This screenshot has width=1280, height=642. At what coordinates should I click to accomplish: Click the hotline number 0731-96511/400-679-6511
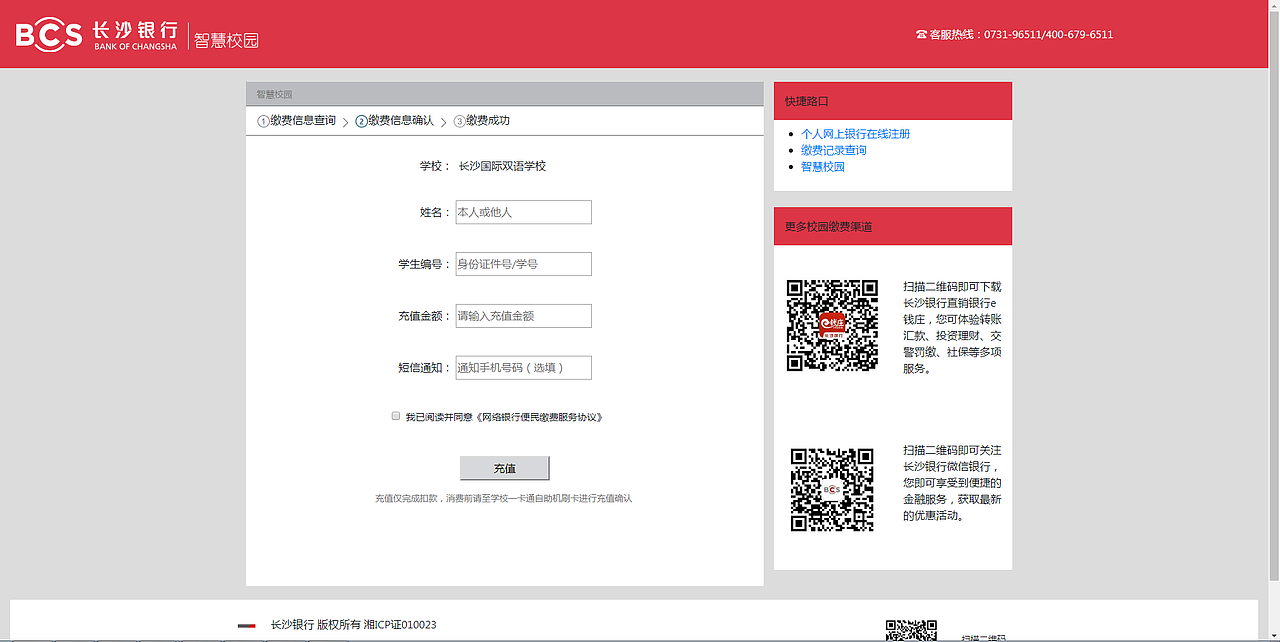(1048, 34)
